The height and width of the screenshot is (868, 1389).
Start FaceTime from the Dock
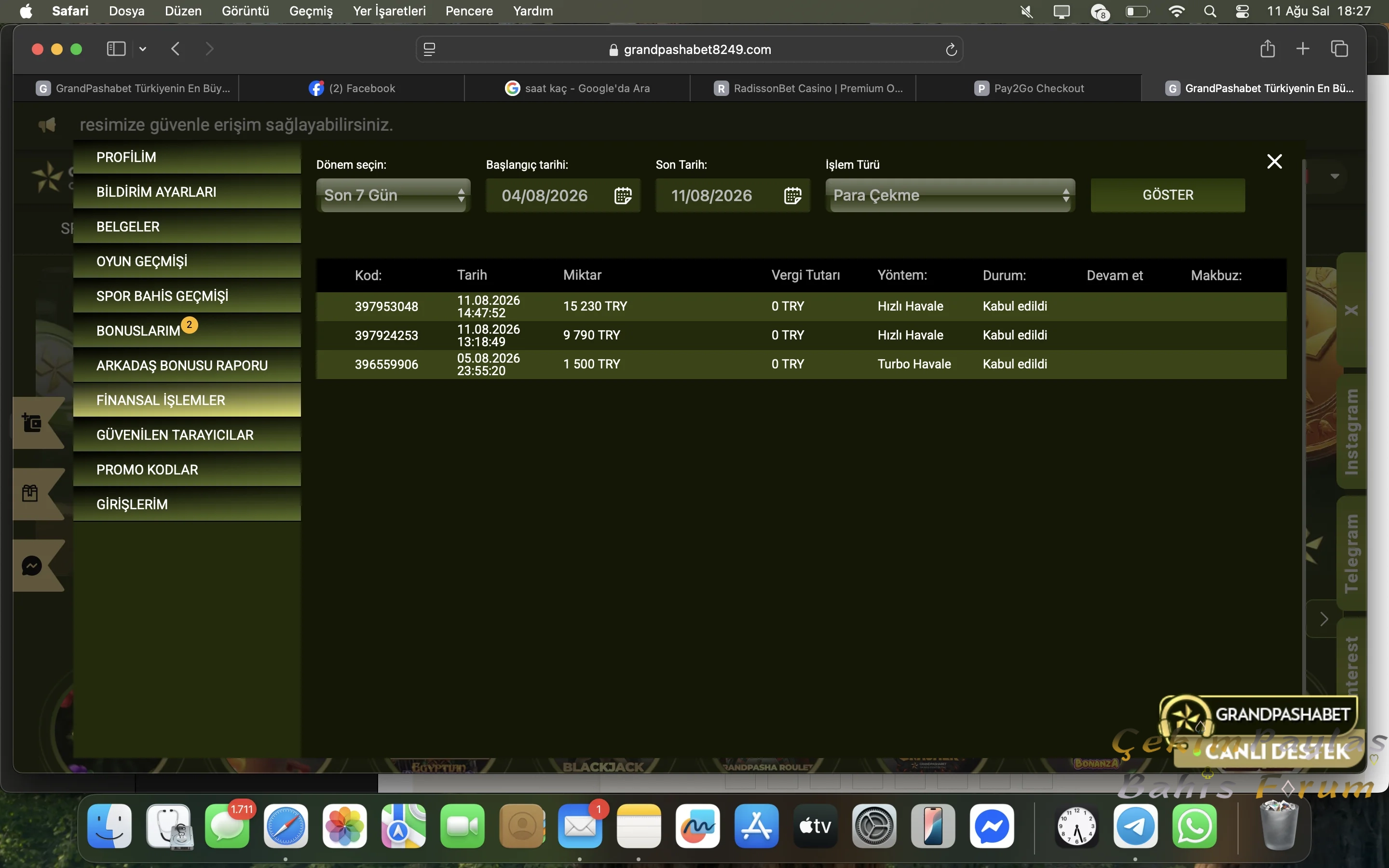(463, 826)
